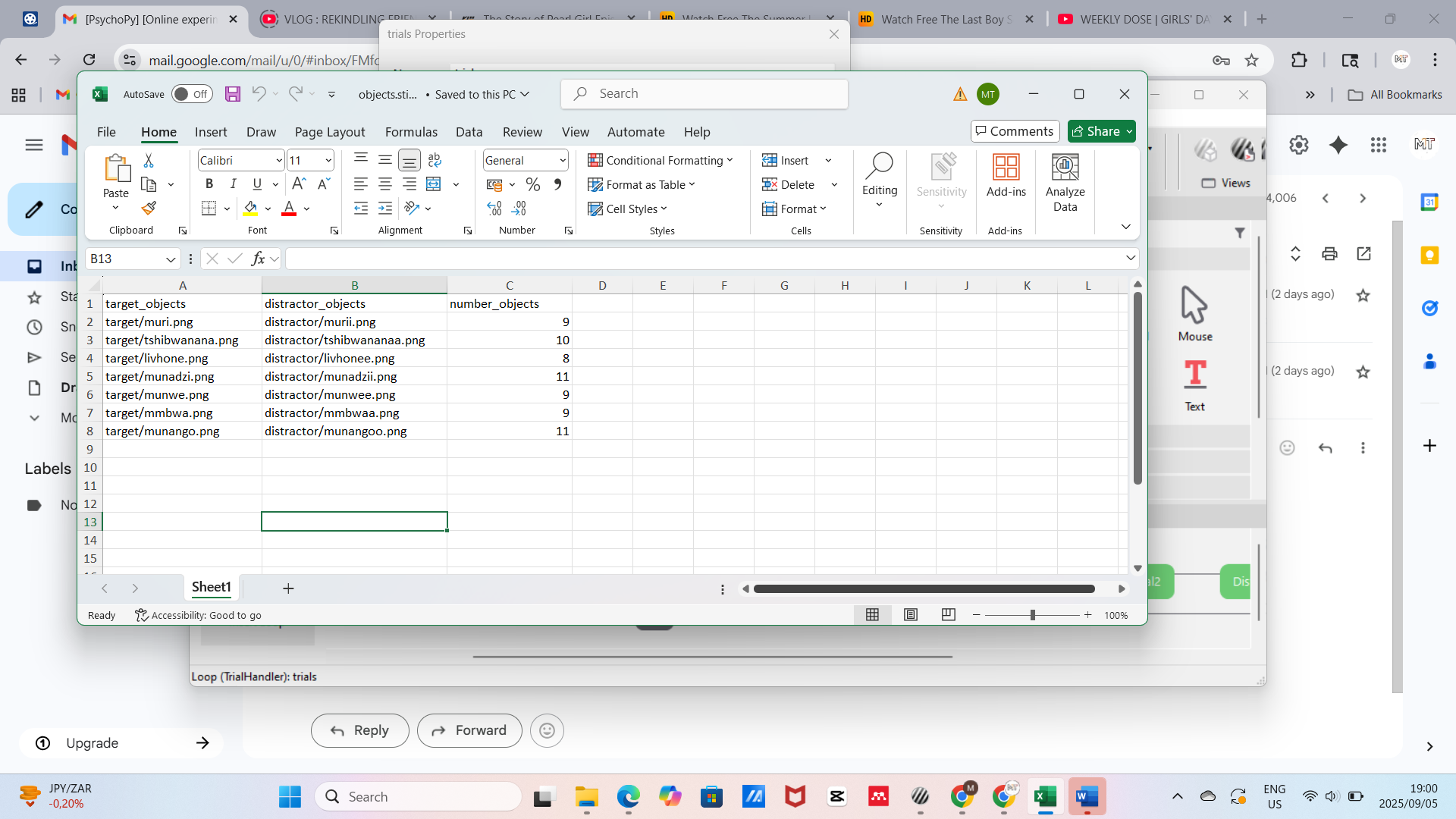Click the Merge & Center icon
This screenshot has height=819, width=1456.
(434, 184)
